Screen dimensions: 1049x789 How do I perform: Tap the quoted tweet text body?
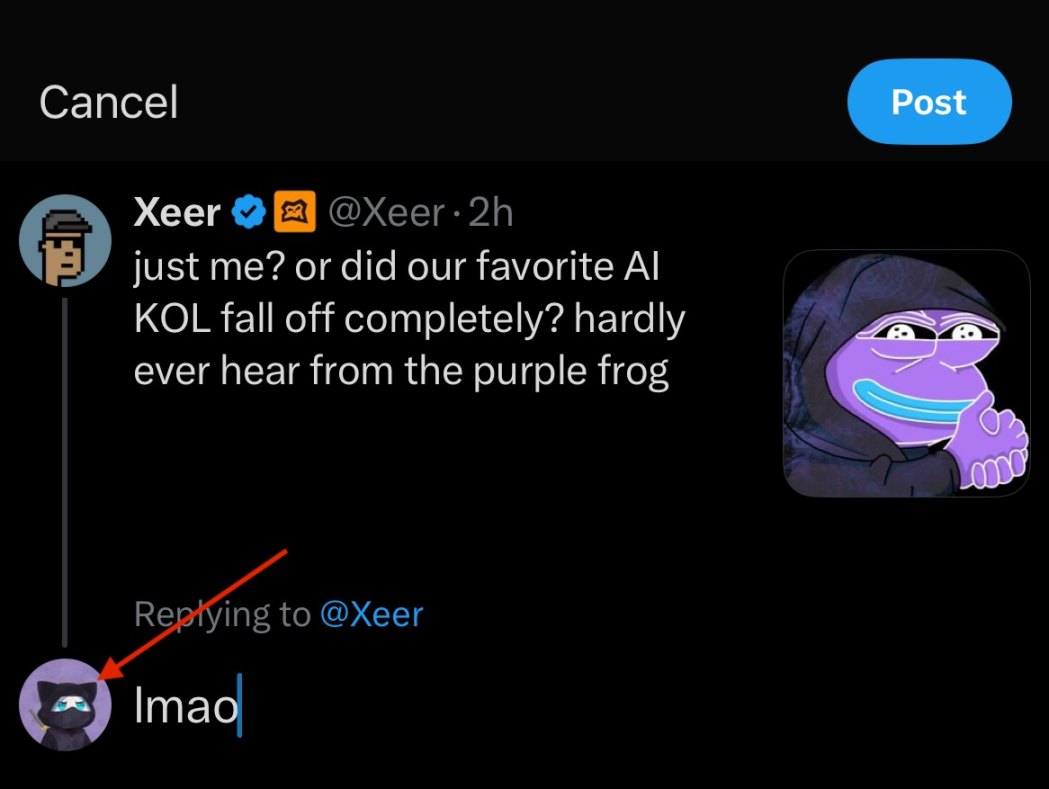click(410, 320)
